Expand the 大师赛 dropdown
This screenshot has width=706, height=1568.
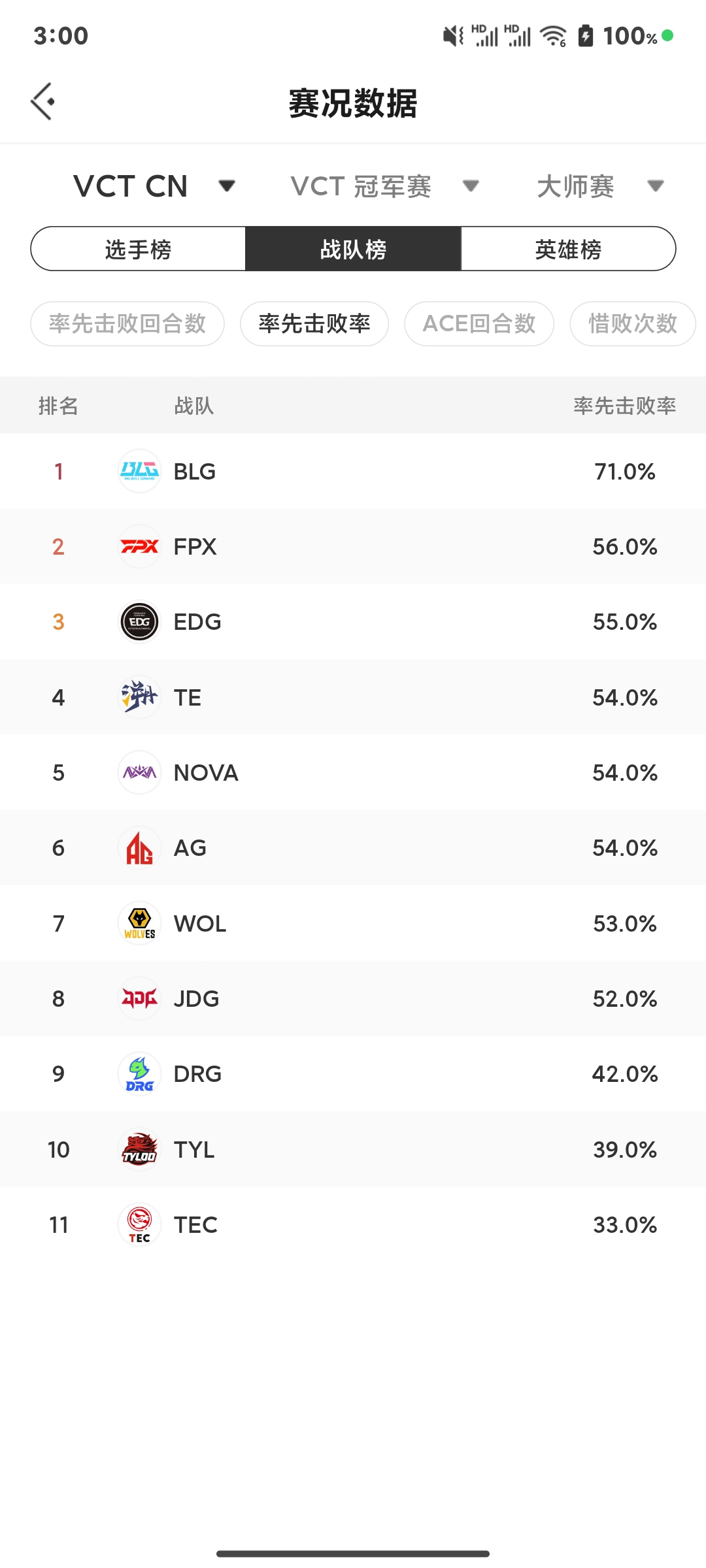(600, 186)
